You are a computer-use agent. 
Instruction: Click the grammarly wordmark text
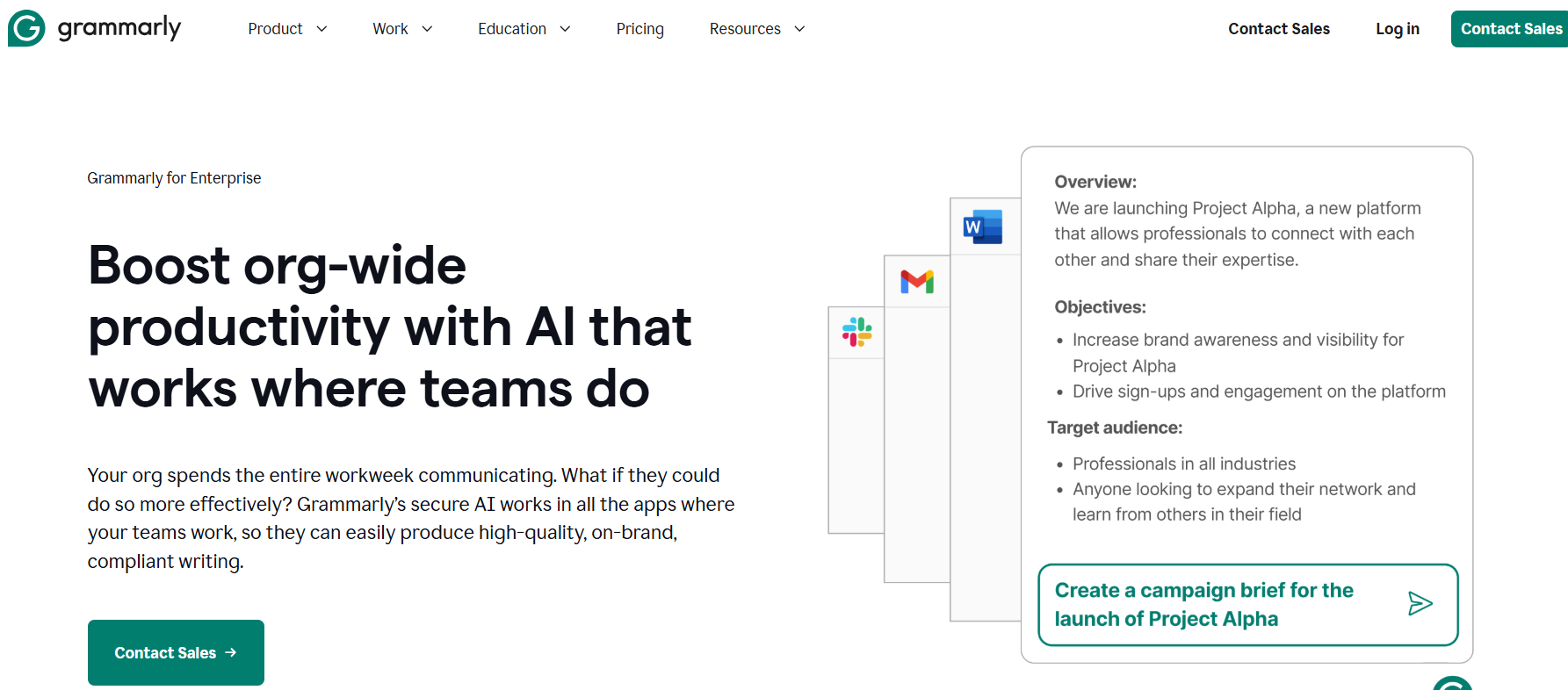[119, 28]
